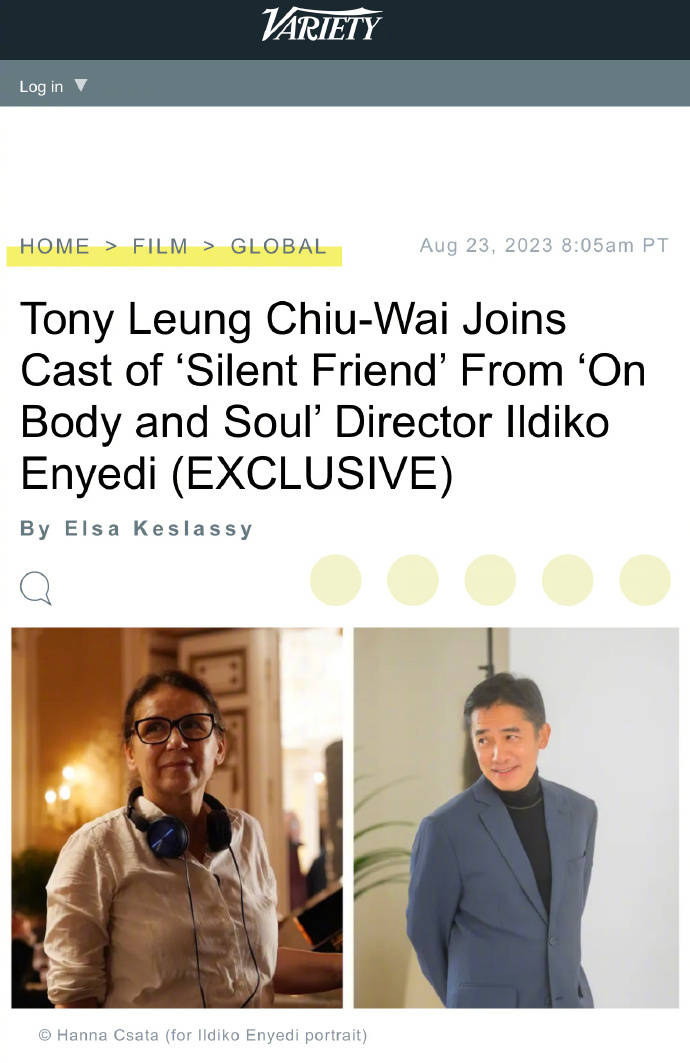Click the Log in link

tap(41, 87)
